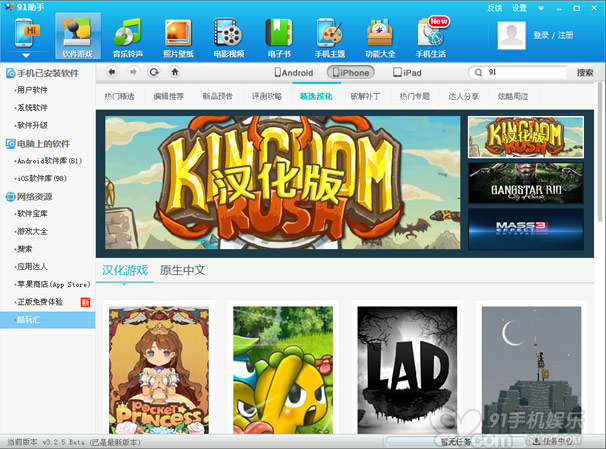Go forward with the forward arrow button
This screenshot has width=606, height=449.
click(x=133, y=72)
